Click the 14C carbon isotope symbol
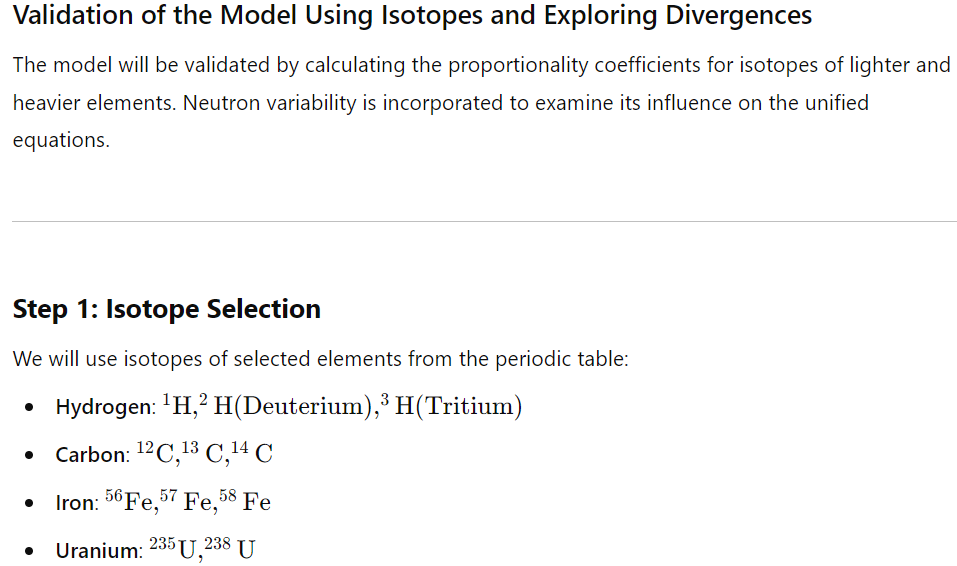The height and width of the screenshot is (566, 957). 252,453
